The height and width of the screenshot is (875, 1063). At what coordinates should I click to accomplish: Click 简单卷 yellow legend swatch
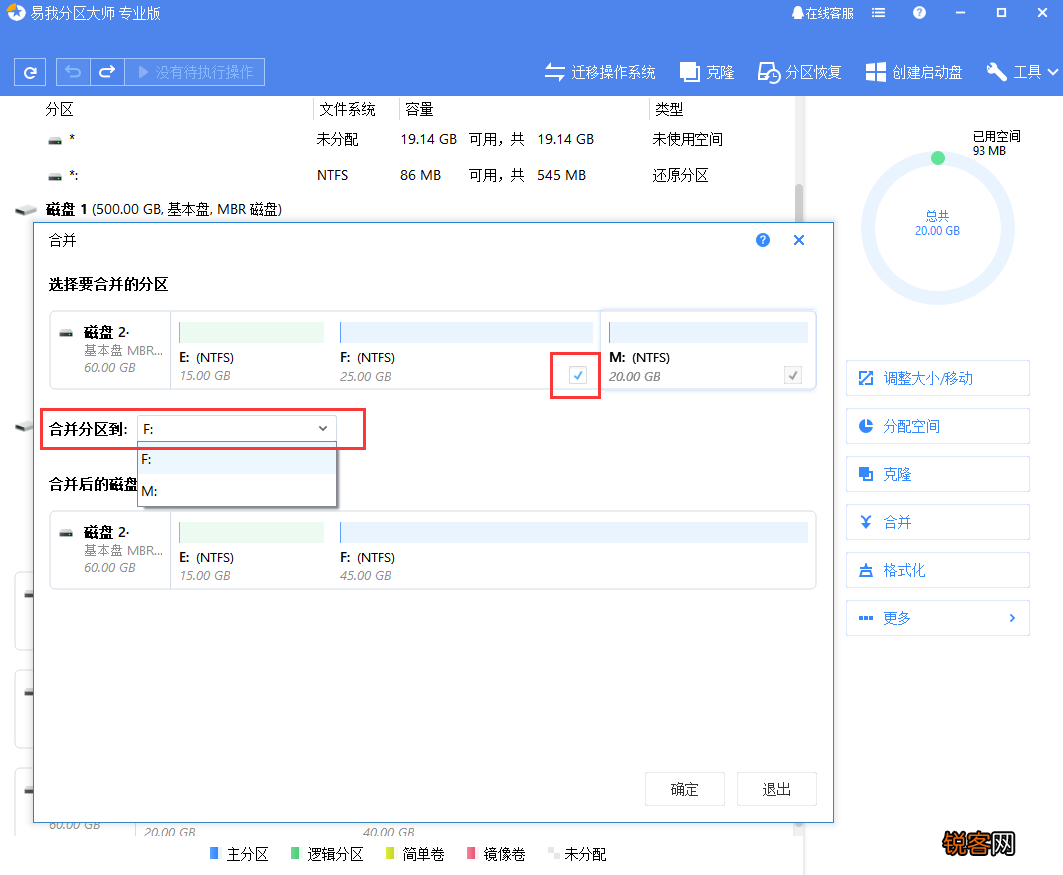(x=390, y=853)
